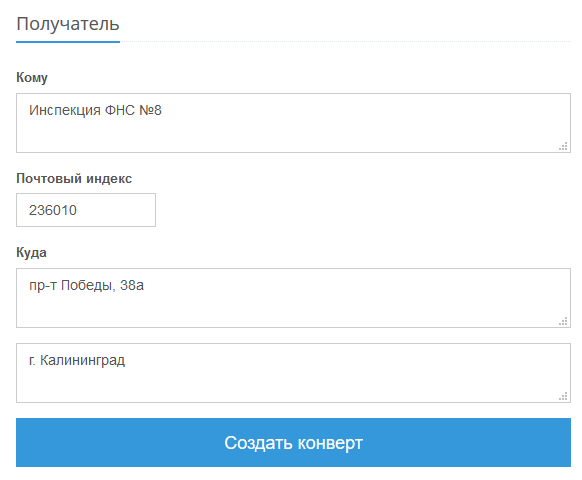
Task: Place cursor after 38а in address field
Action: 144,285
